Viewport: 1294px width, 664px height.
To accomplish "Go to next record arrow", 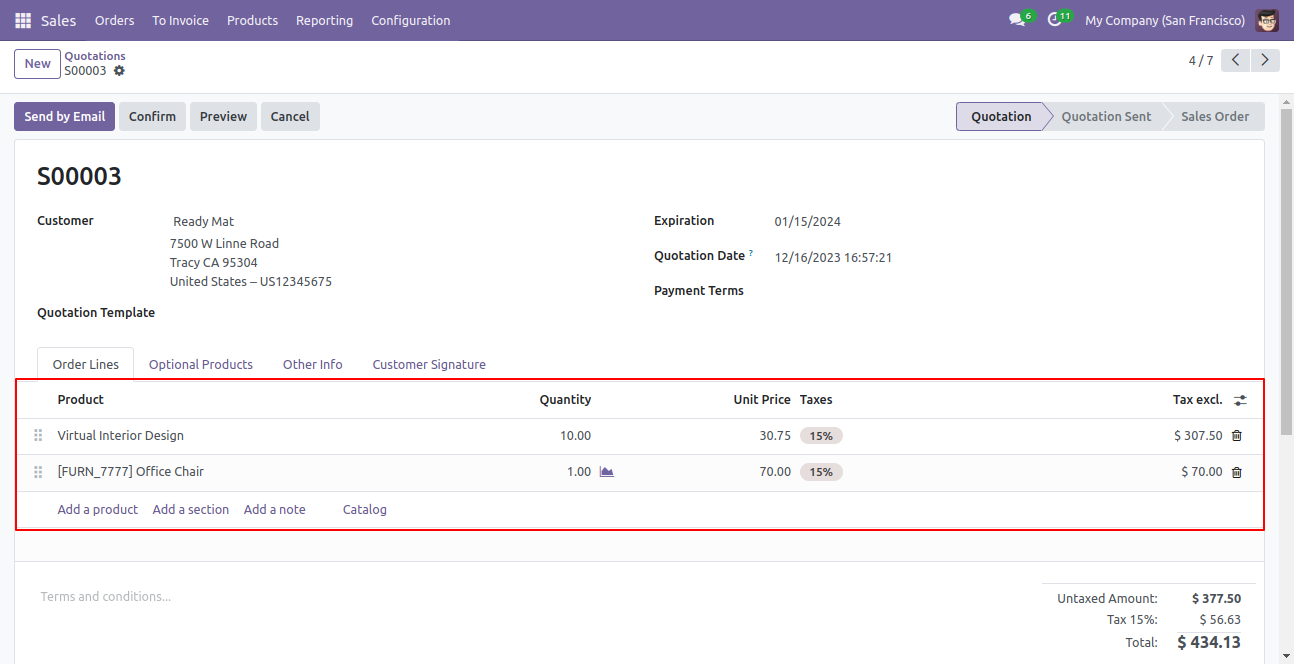I will [x=1266, y=61].
